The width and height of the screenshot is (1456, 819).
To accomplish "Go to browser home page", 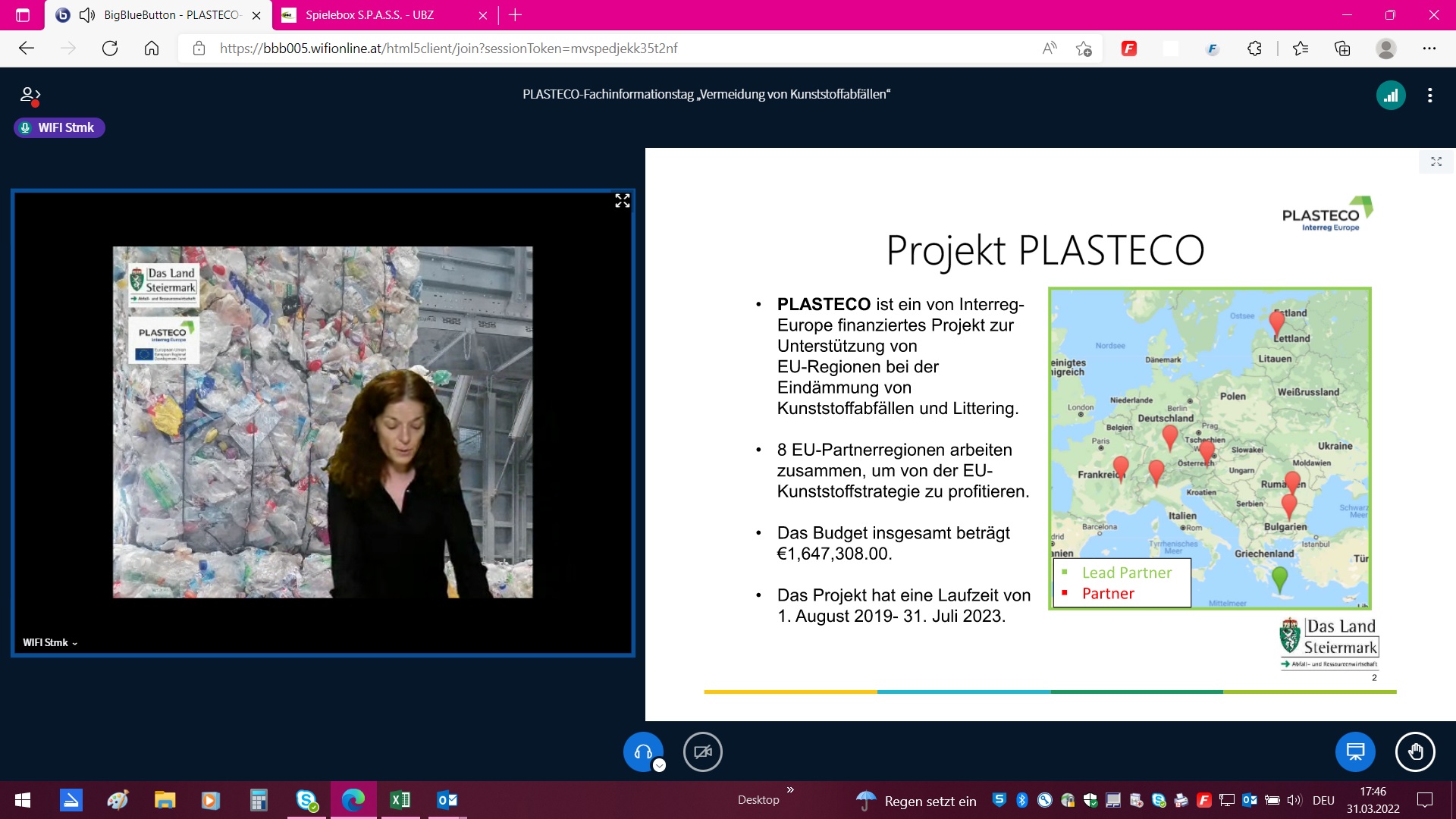I will click(x=152, y=49).
